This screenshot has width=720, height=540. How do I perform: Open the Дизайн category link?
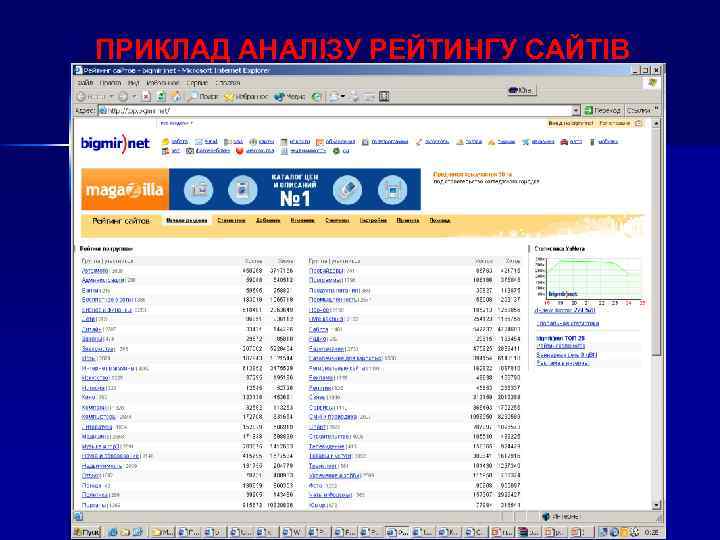[x=91, y=329]
